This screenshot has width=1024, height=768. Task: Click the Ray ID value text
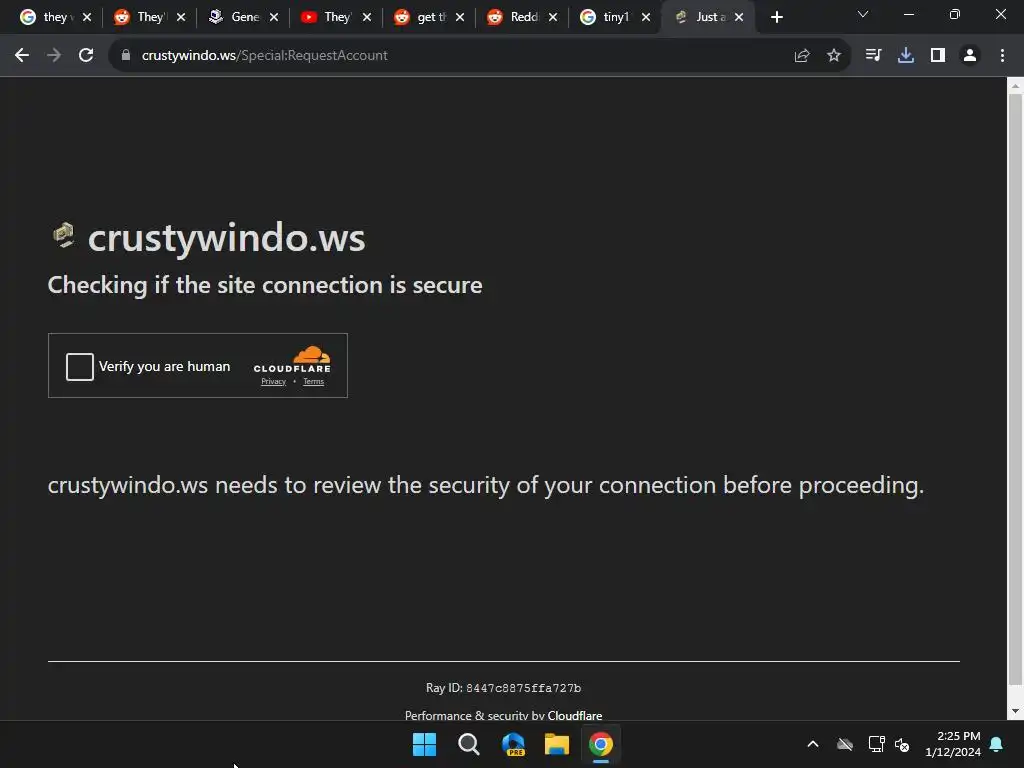click(523, 688)
